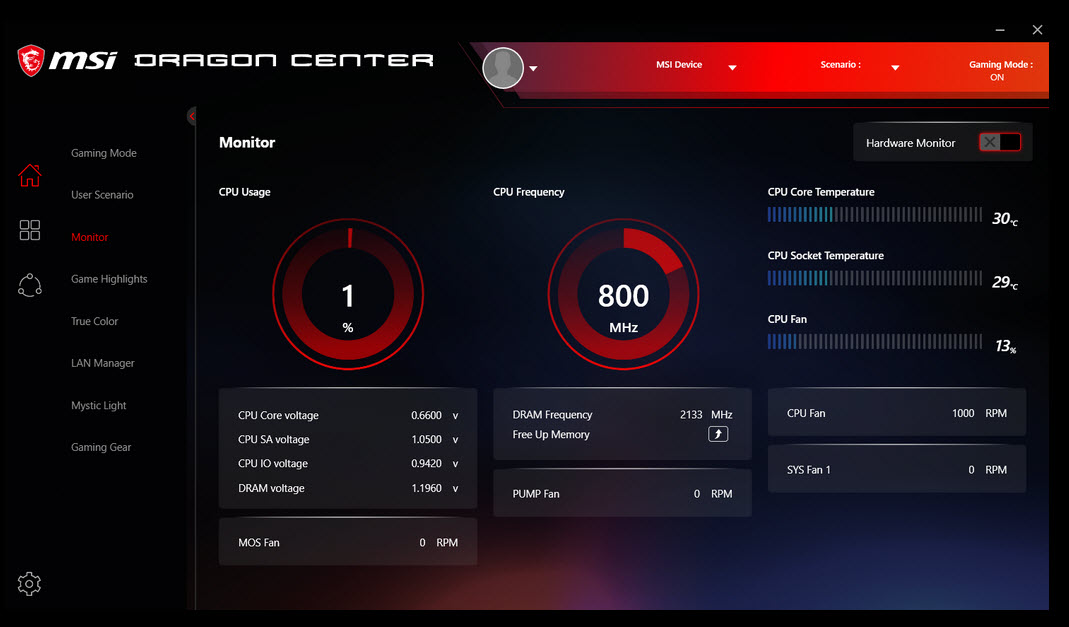Click the CPU Fan percentage bar
Viewport: 1069px width, 627px height.
click(875, 341)
